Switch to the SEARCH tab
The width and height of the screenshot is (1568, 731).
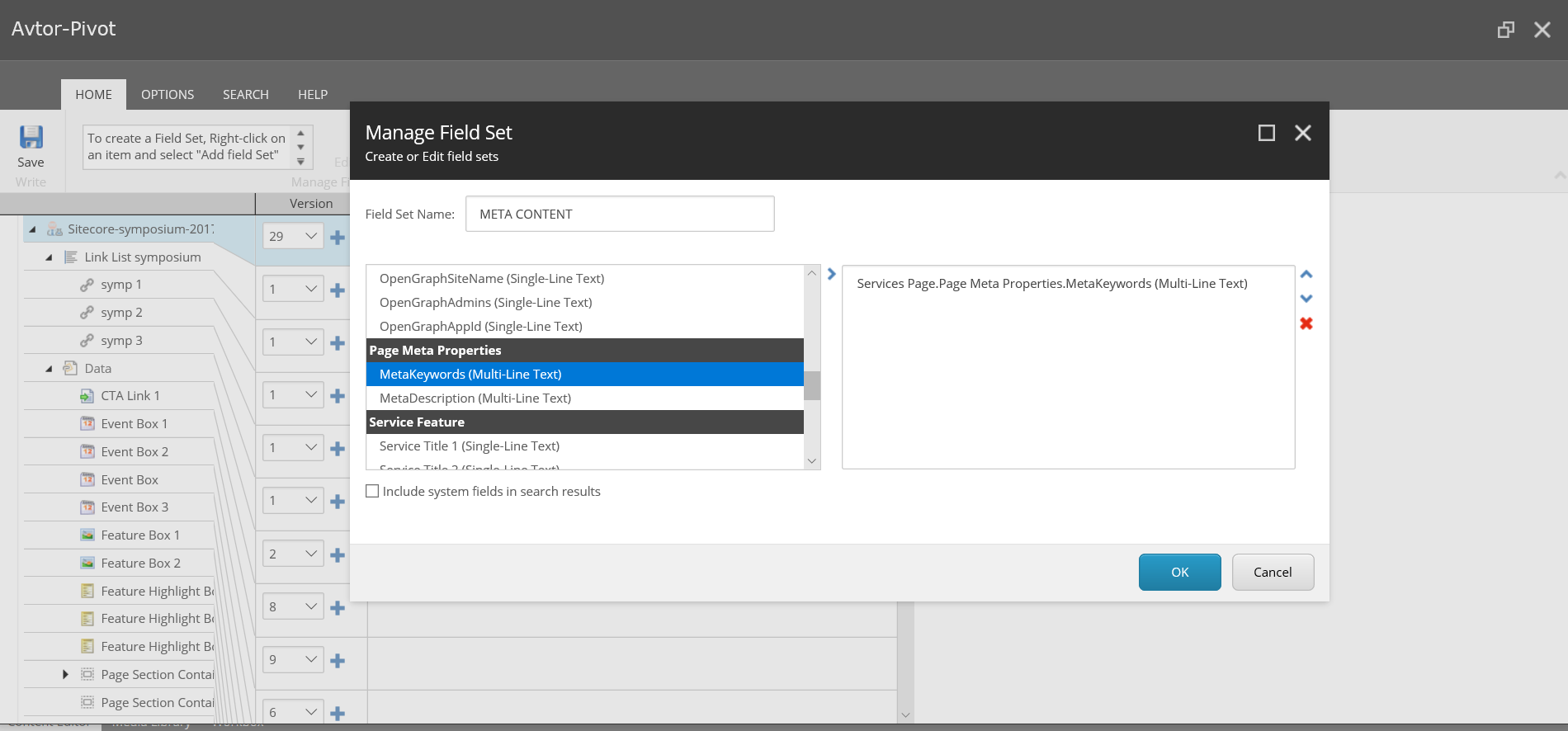pos(245,95)
